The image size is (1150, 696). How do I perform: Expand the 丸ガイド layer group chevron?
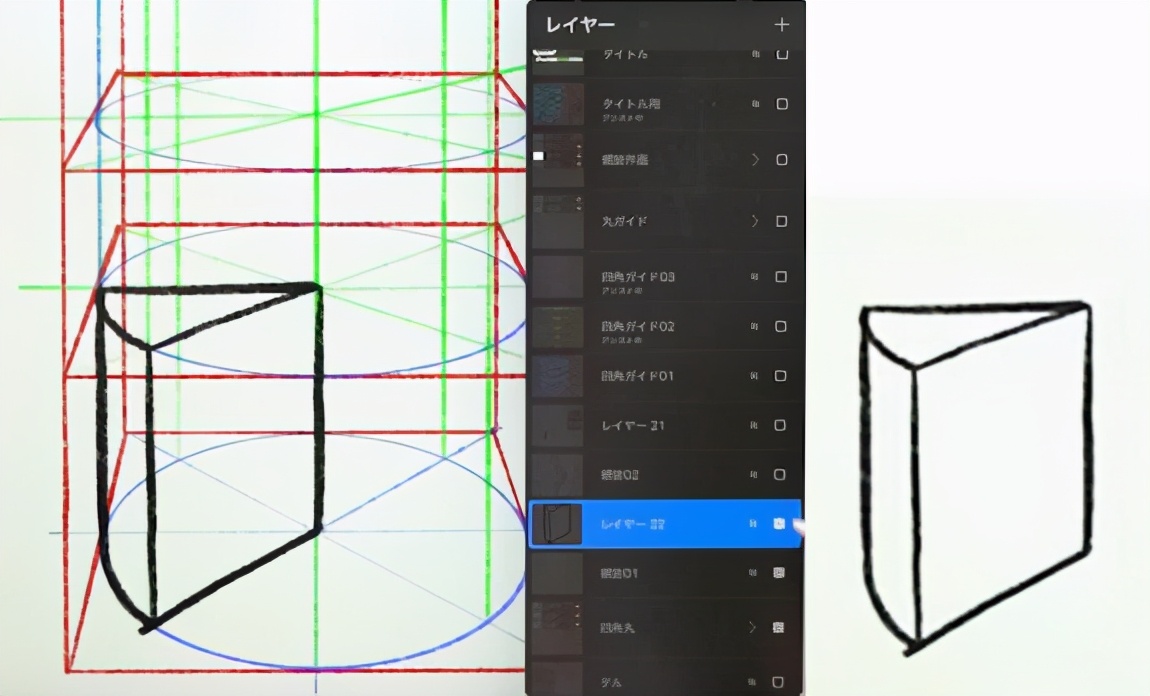coord(755,221)
